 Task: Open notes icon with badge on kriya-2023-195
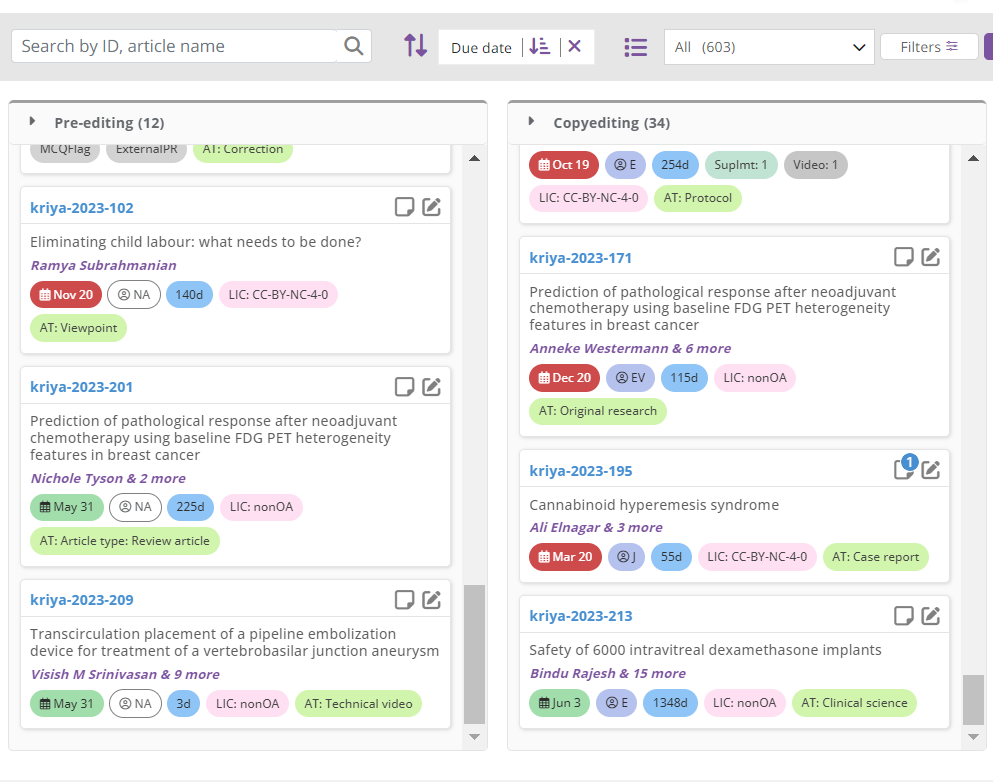click(x=904, y=469)
